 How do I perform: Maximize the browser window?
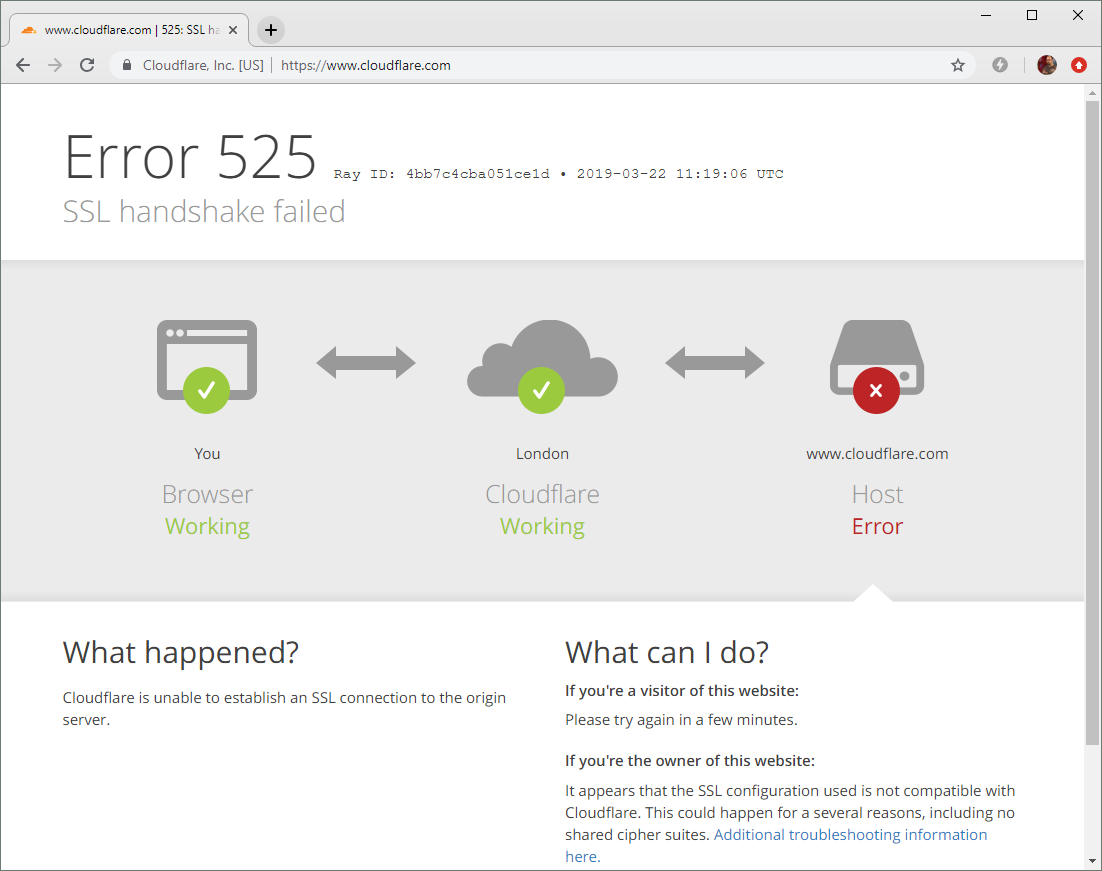(1032, 15)
